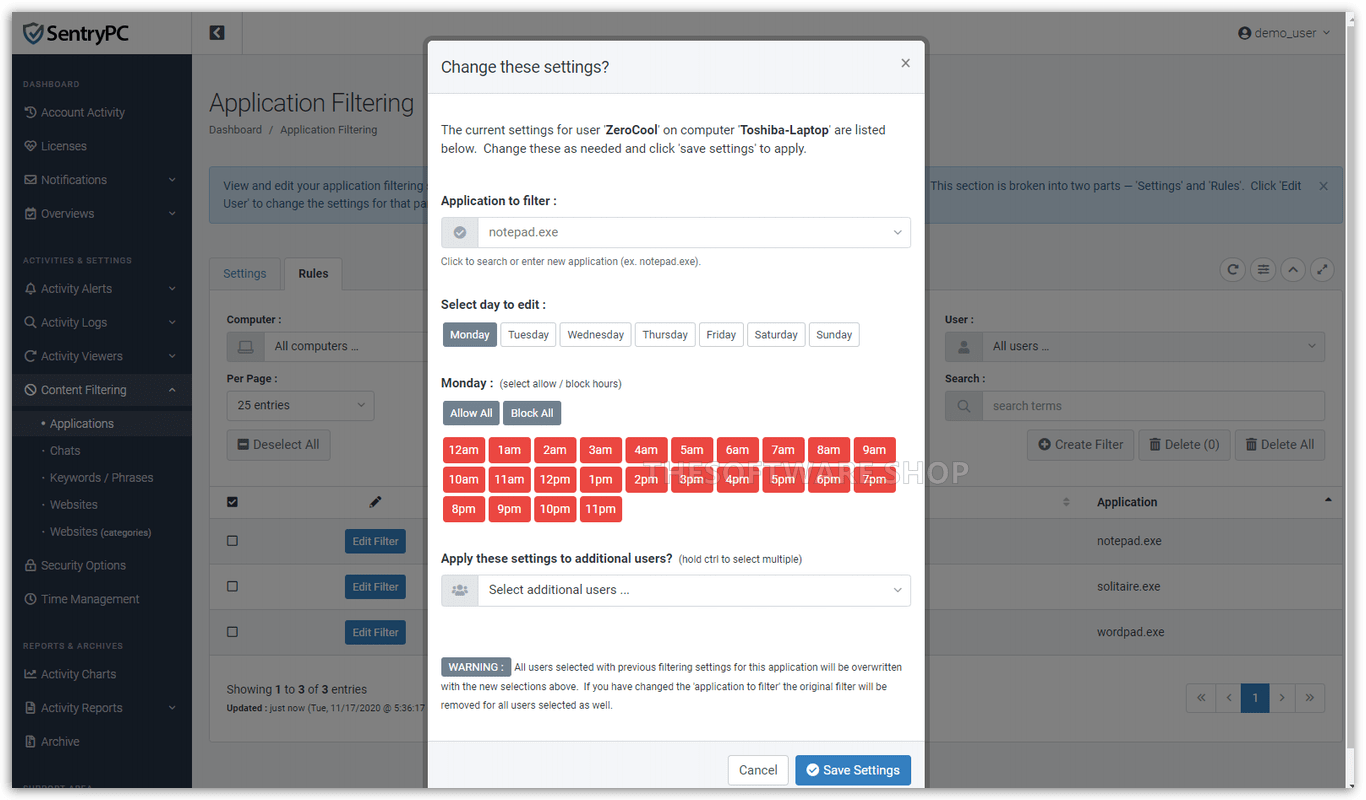Select the Wednesday day tab

click(x=595, y=335)
